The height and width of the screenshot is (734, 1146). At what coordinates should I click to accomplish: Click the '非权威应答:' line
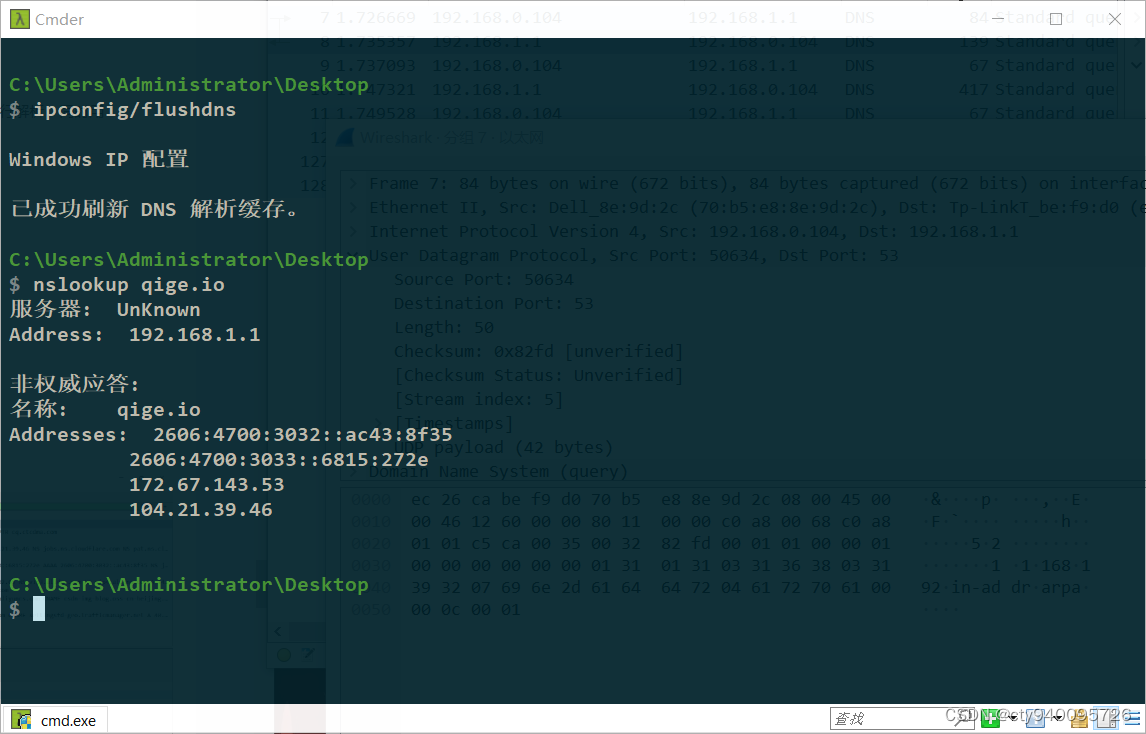pos(74,384)
